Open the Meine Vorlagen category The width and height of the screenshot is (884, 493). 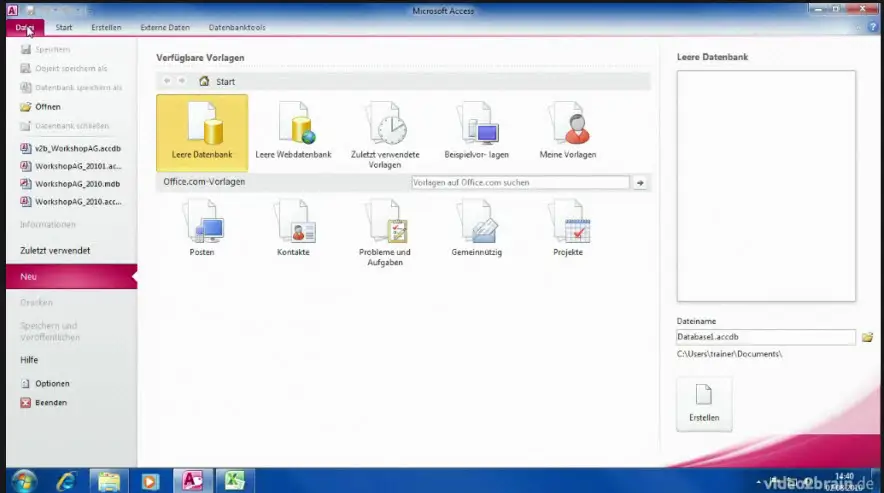tap(568, 133)
